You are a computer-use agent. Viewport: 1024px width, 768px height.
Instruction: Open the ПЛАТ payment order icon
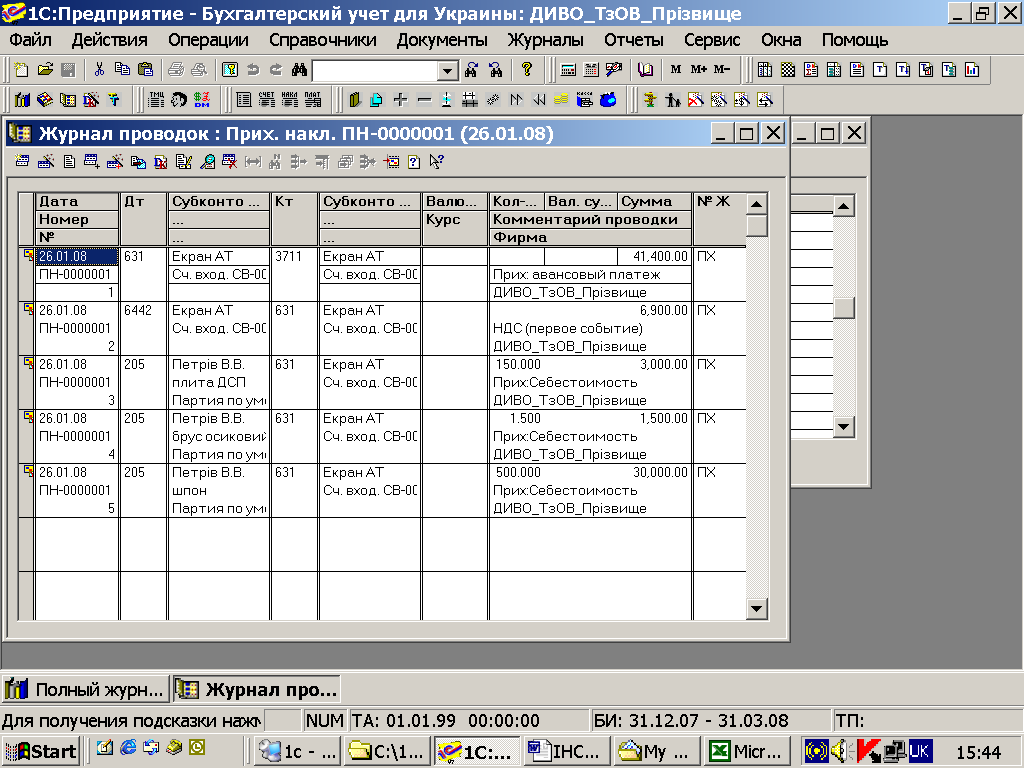pos(313,99)
